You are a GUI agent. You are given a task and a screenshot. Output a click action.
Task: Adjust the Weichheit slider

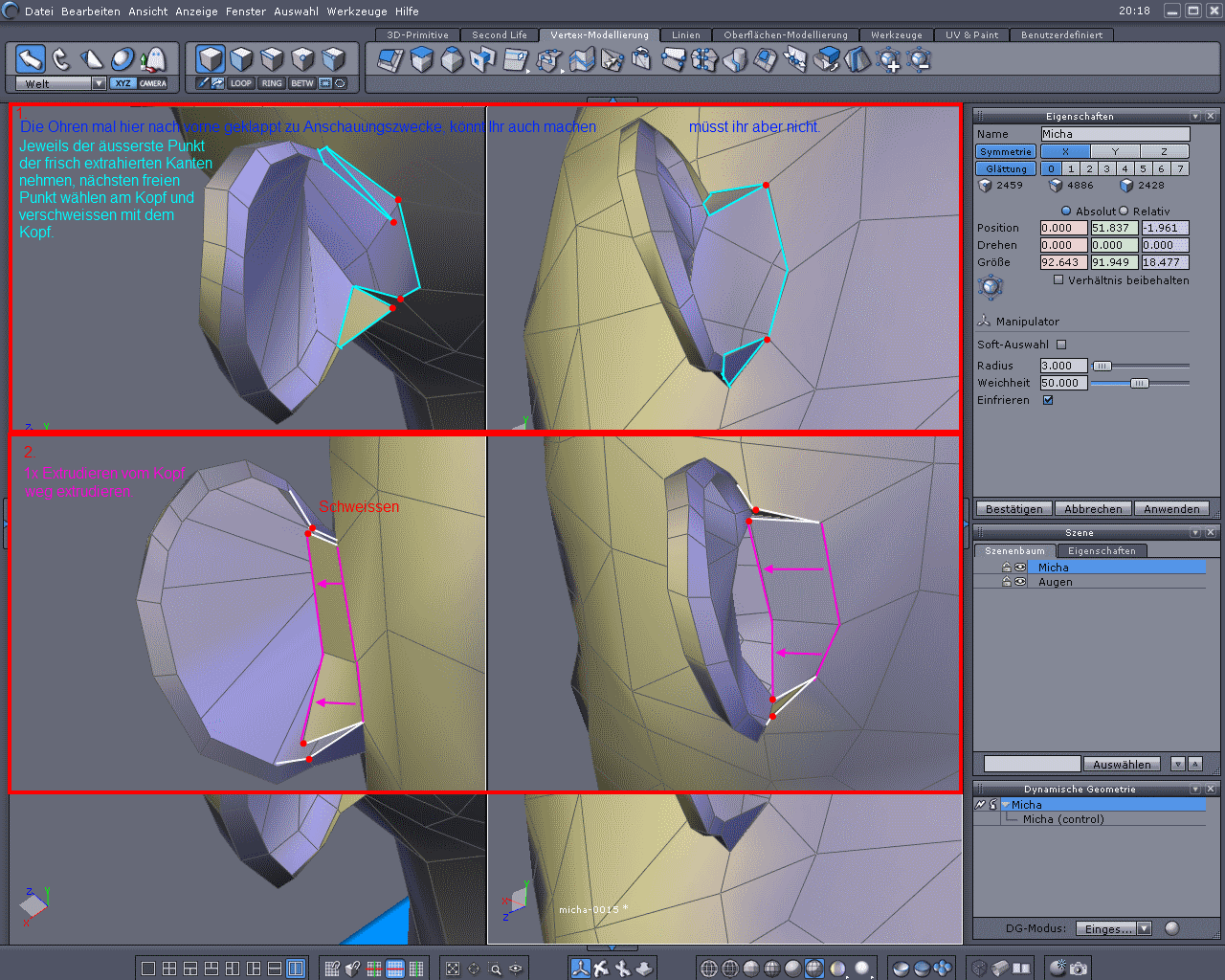tap(1139, 383)
